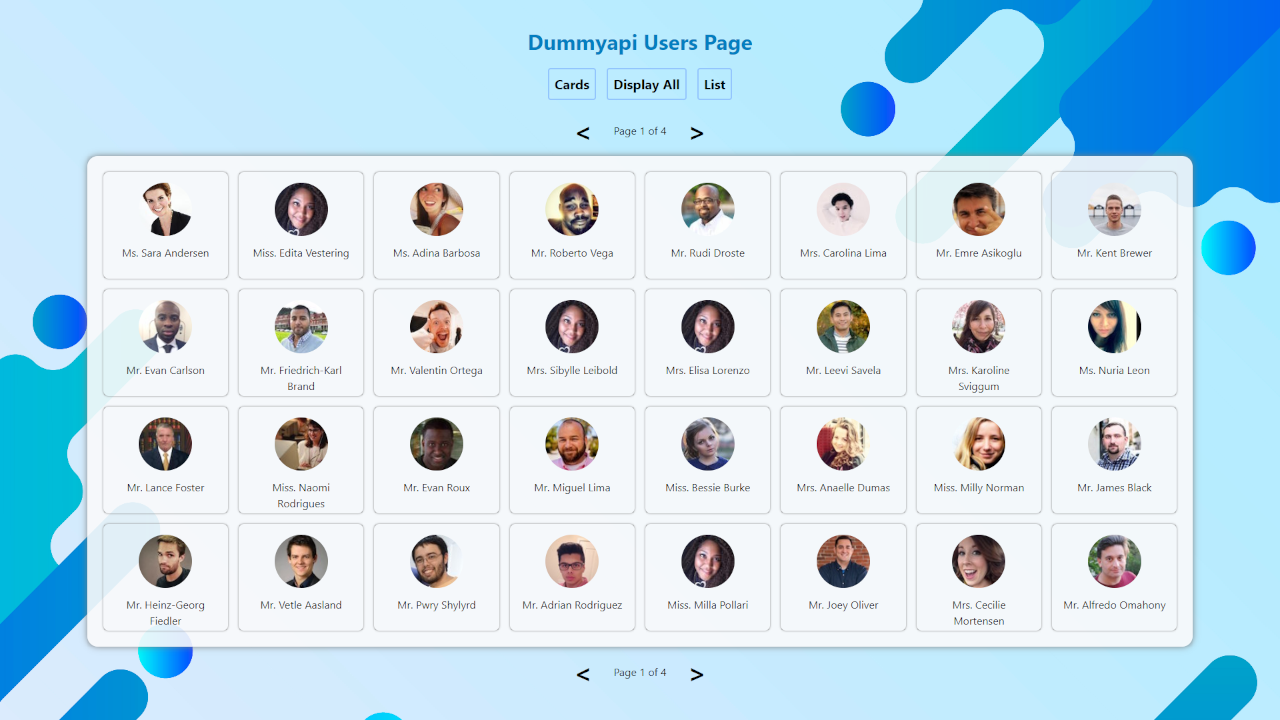Select Mr. Roberto Vega's profile picture

[x=572, y=209]
